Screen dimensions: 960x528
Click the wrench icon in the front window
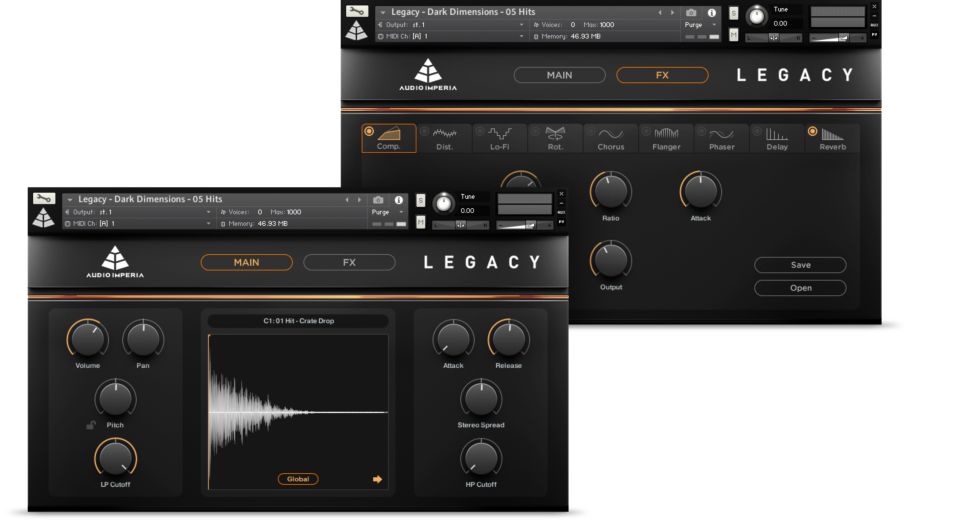pos(43,199)
